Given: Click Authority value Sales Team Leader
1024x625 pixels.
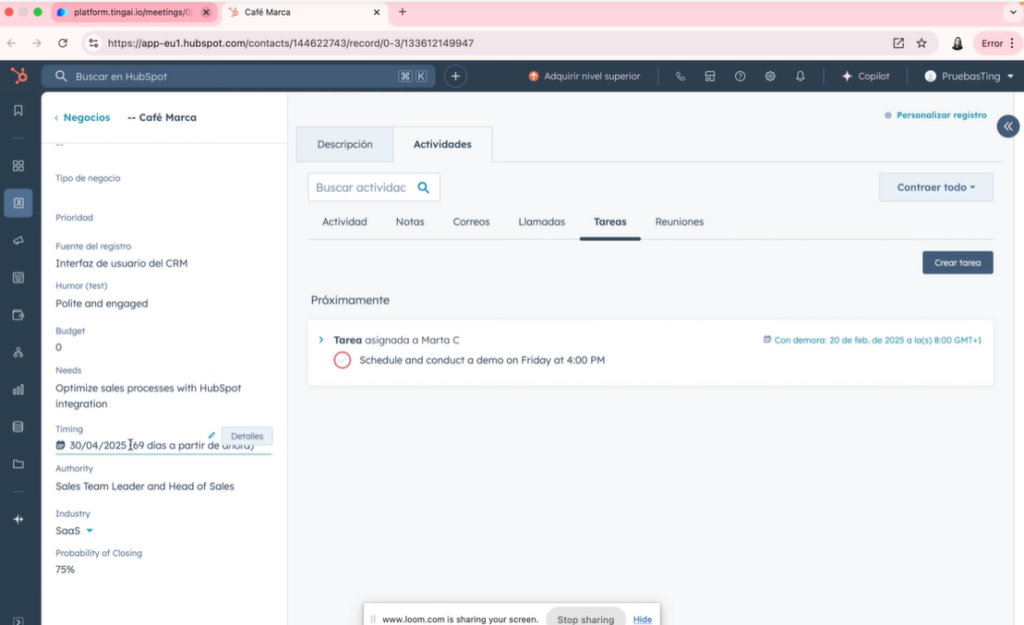Looking at the screenshot, I should 144,487.
